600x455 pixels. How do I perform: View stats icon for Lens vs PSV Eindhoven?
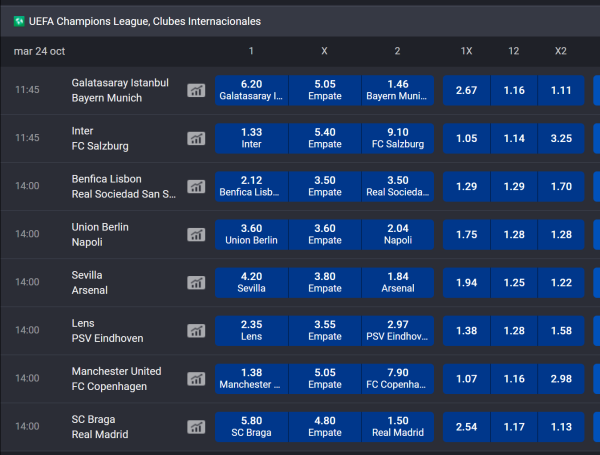tap(196, 330)
